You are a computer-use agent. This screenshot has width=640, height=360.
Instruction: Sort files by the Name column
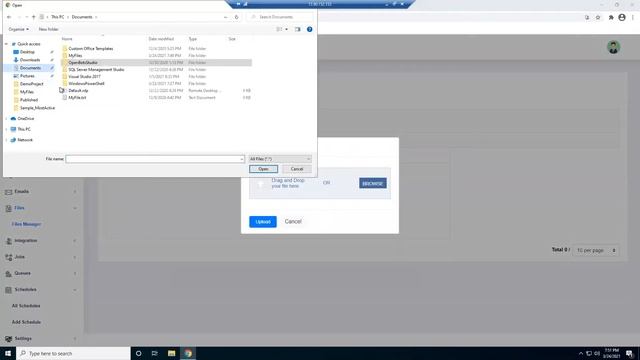point(67,39)
